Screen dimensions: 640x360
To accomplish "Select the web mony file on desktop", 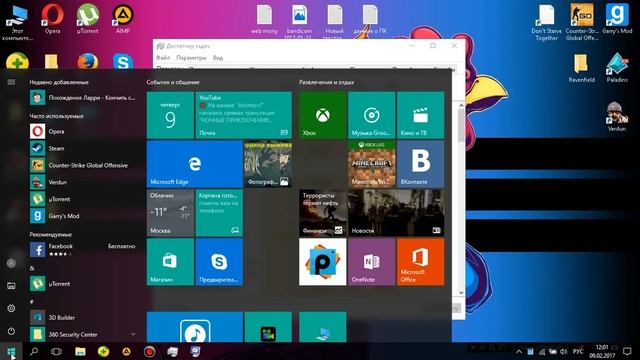I will [x=264, y=19].
